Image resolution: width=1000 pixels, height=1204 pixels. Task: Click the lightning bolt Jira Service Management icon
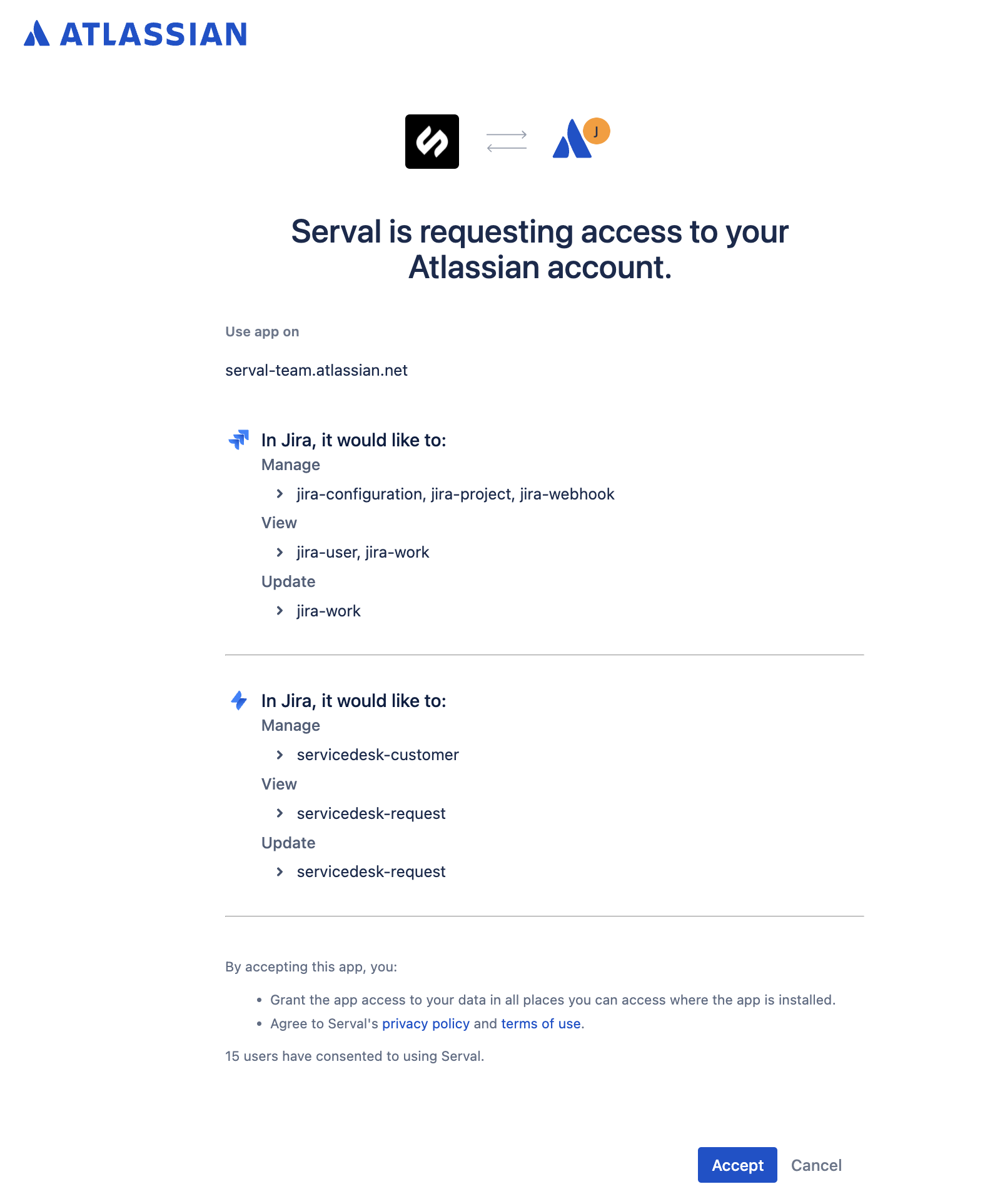(238, 701)
